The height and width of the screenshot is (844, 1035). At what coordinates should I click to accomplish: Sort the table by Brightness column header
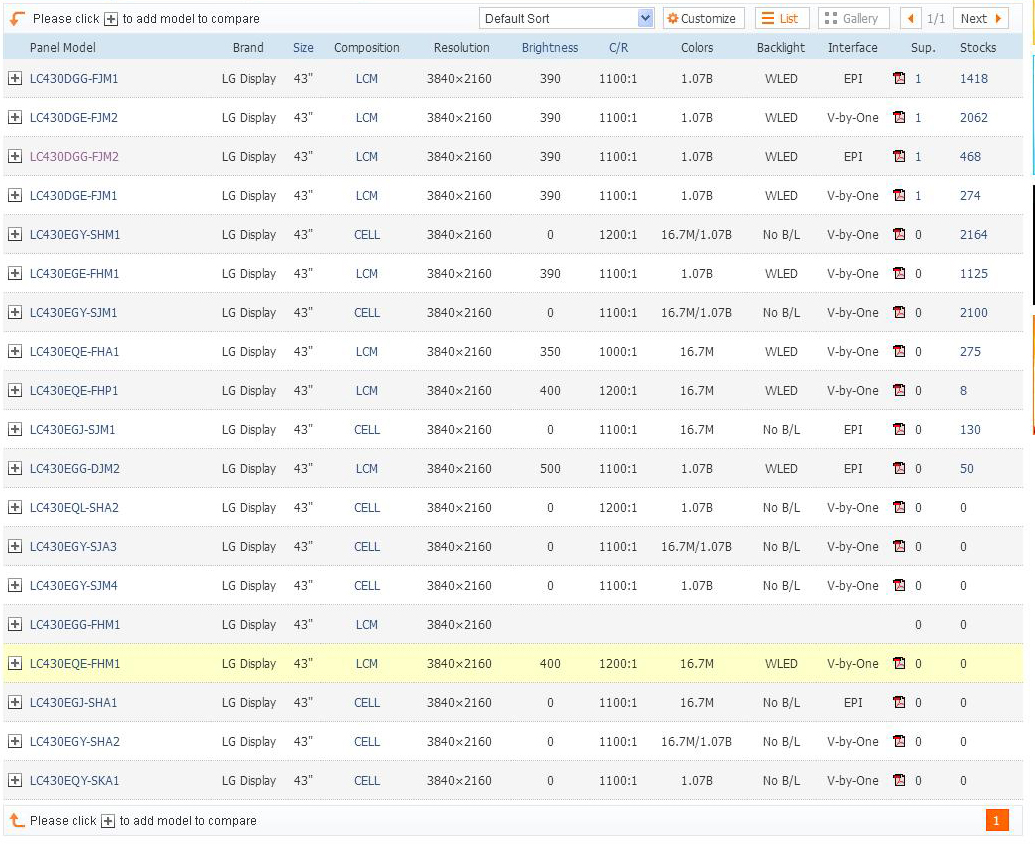pyautogui.click(x=549, y=47)
